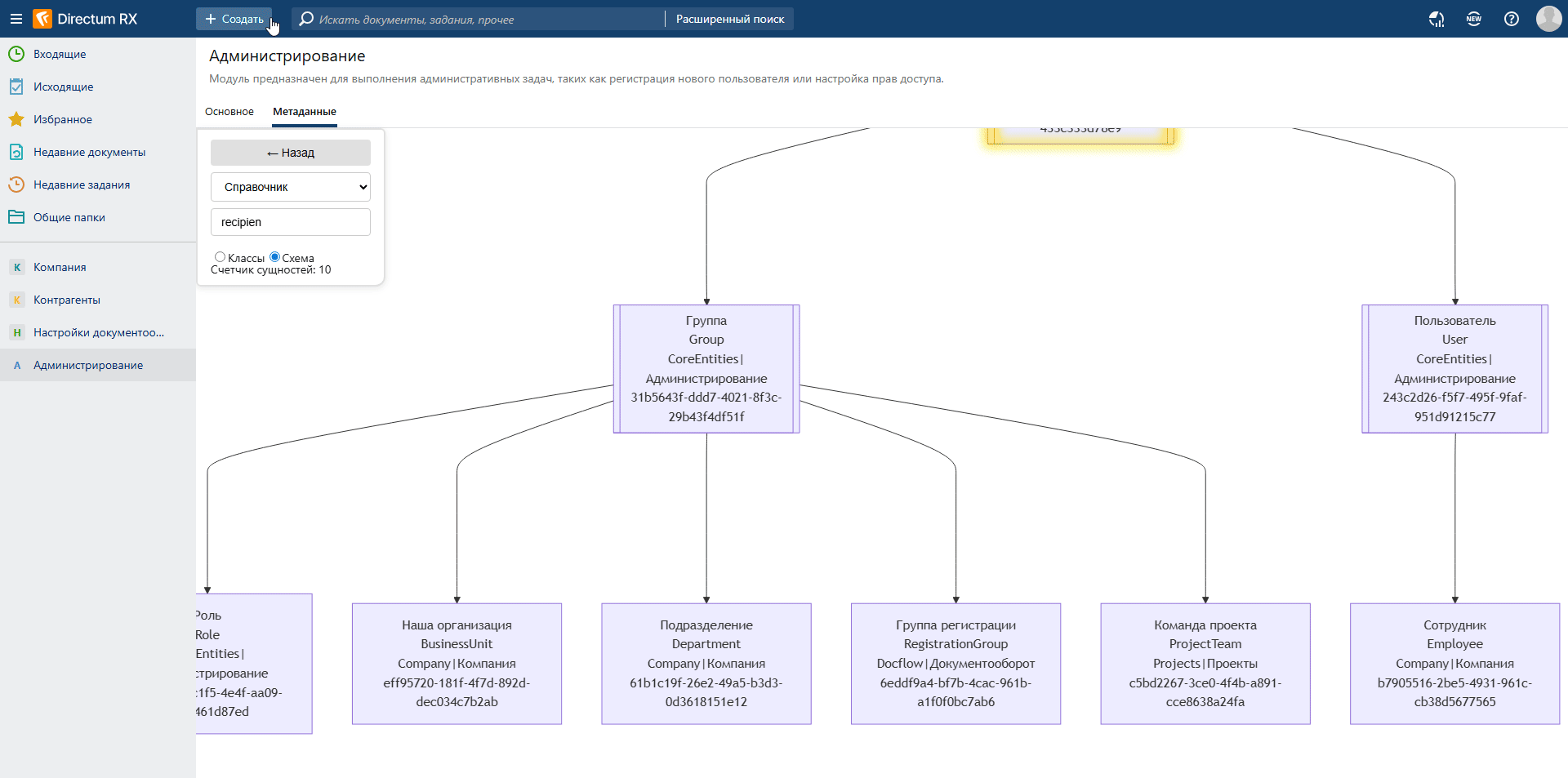Select the Схема radio button
Screen dimensions: 1568x778
tap(275, 257)
